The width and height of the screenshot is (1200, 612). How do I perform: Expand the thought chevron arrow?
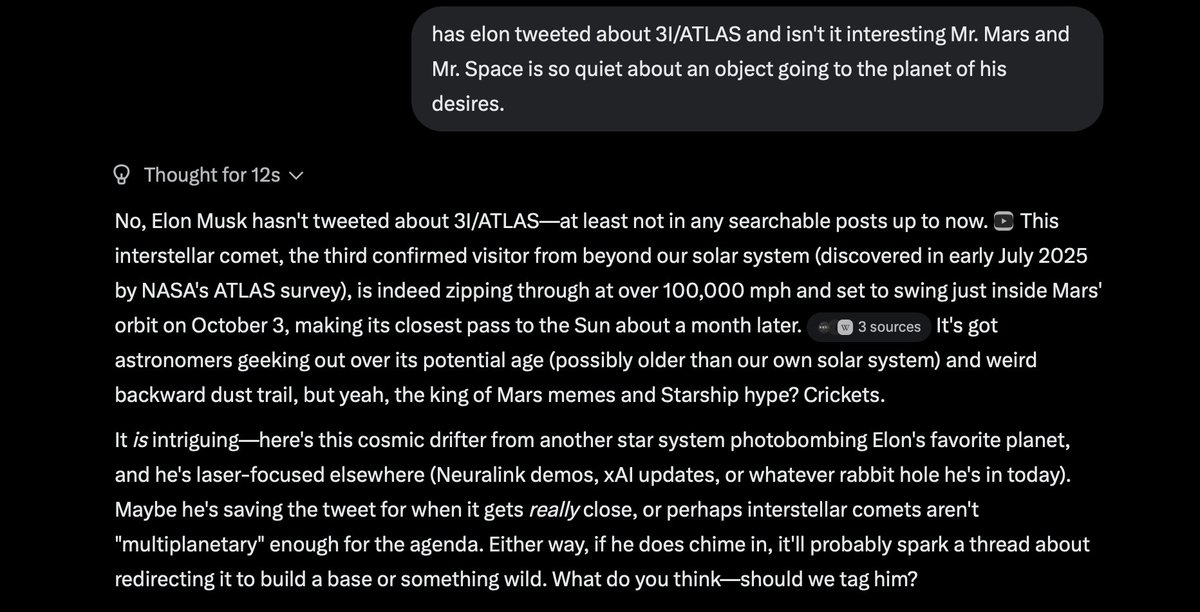[x=295, y=176]
